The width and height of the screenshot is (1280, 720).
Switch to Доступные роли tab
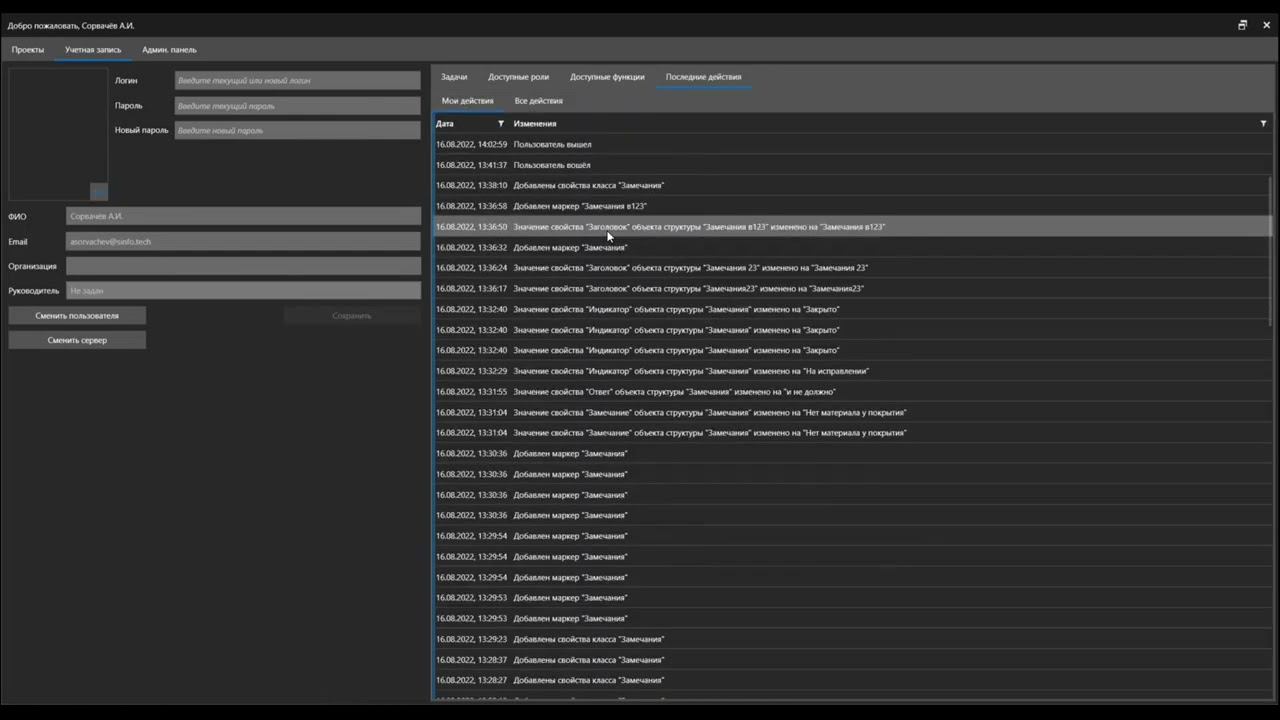pyautogui.click(x=518, y=77)
